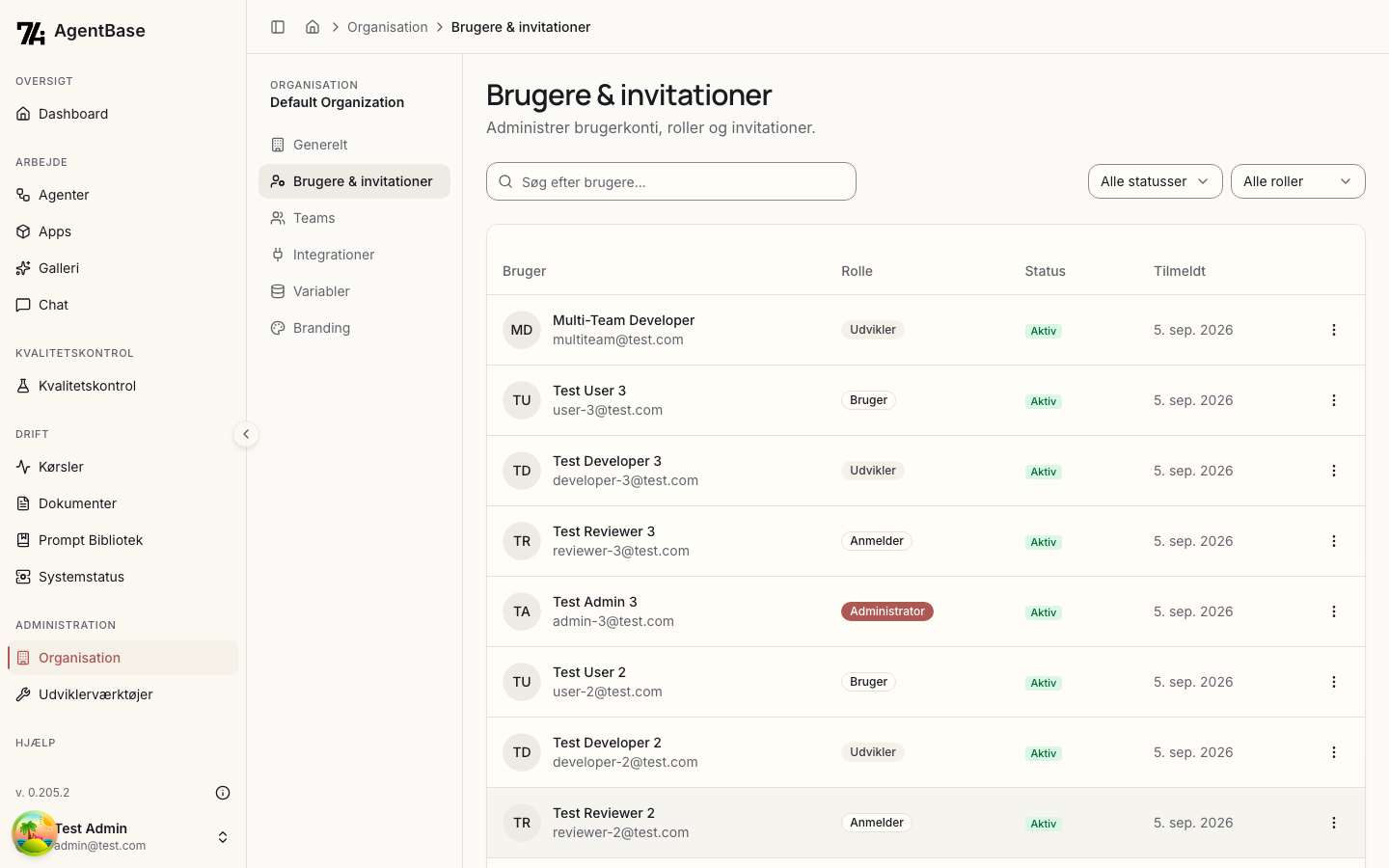Open the Generelt settings tab

click(x=354, y=145)
